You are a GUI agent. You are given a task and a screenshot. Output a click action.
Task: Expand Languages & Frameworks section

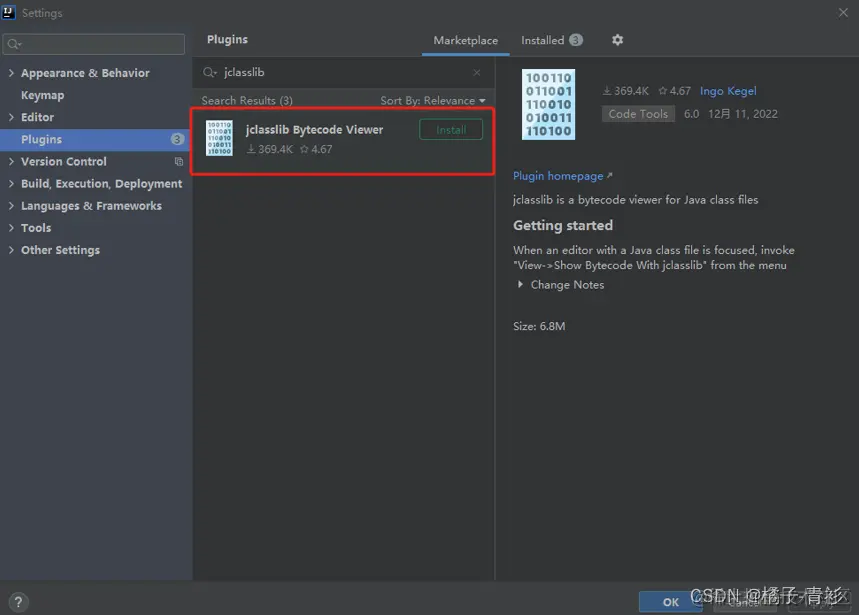(11, 206)
